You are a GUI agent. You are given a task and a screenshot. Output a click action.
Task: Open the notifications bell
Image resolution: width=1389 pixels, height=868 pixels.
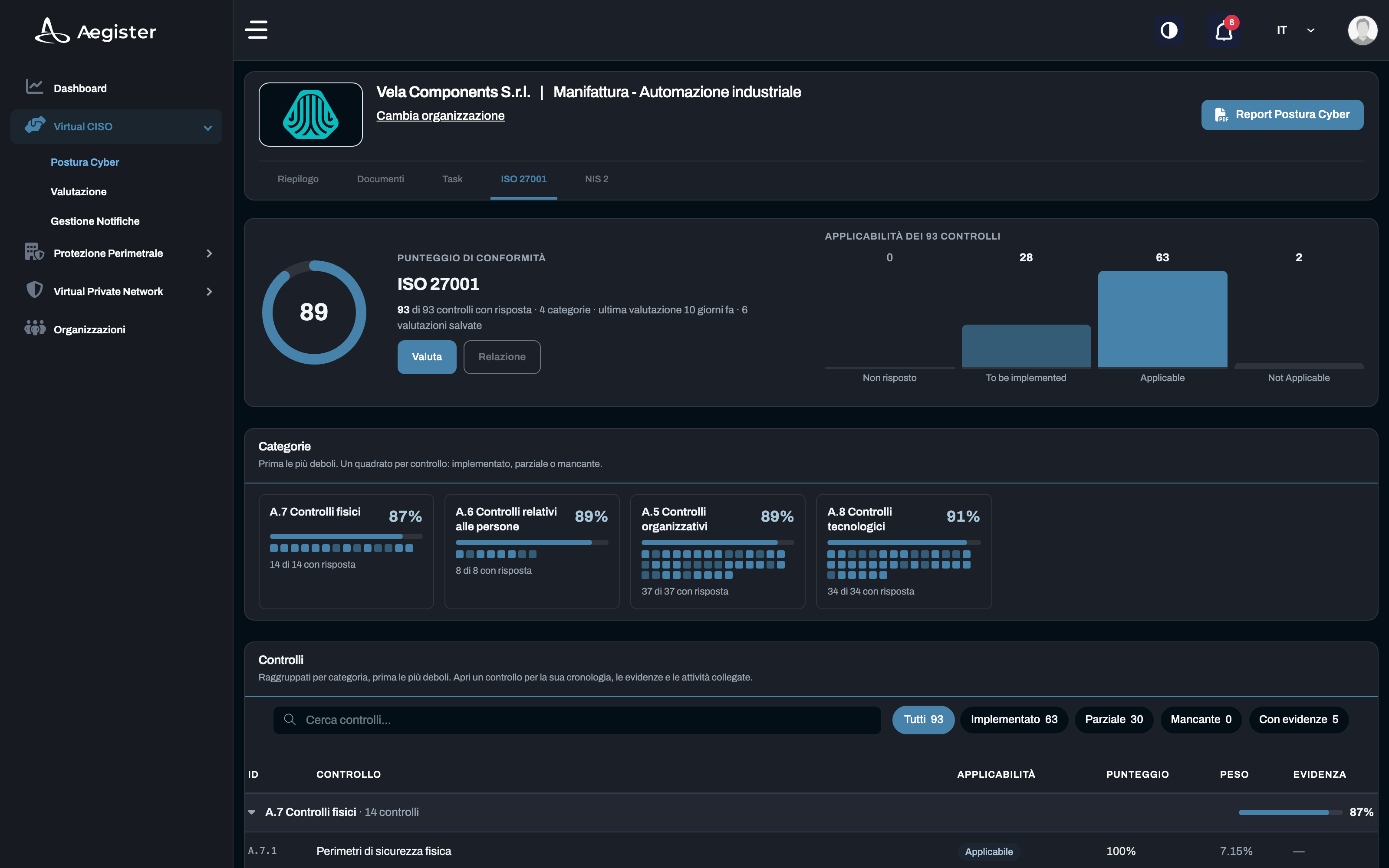pyautogui.click(x=1224, y=31)
